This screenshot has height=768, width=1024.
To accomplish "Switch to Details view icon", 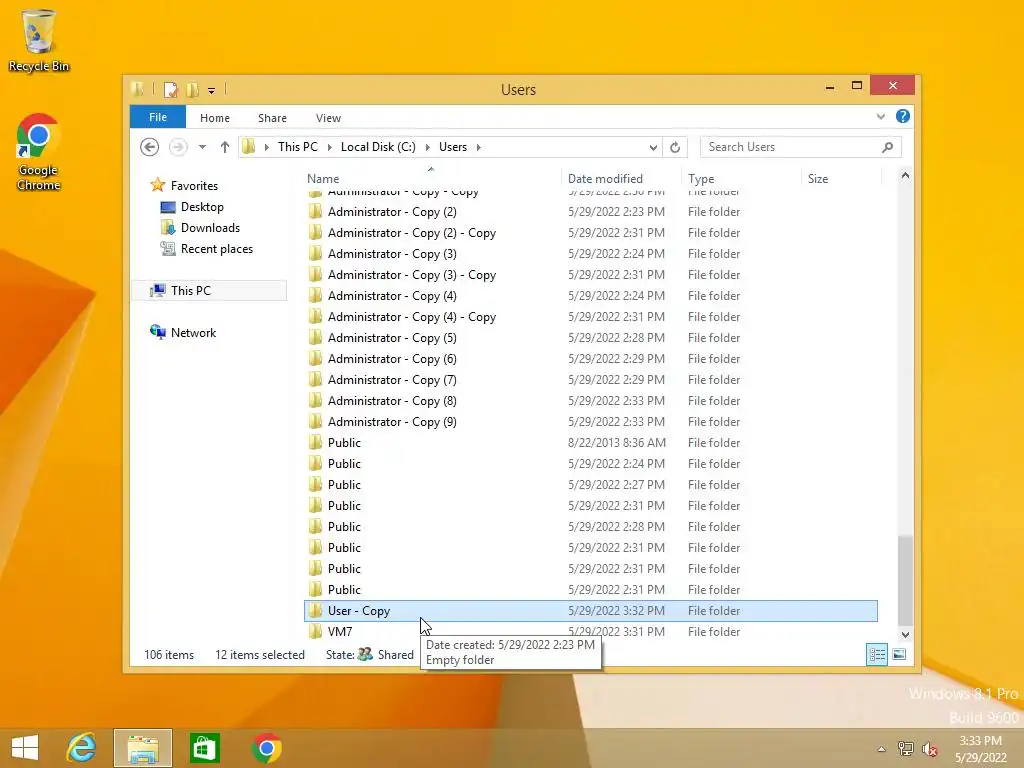I will pos(876,654).
